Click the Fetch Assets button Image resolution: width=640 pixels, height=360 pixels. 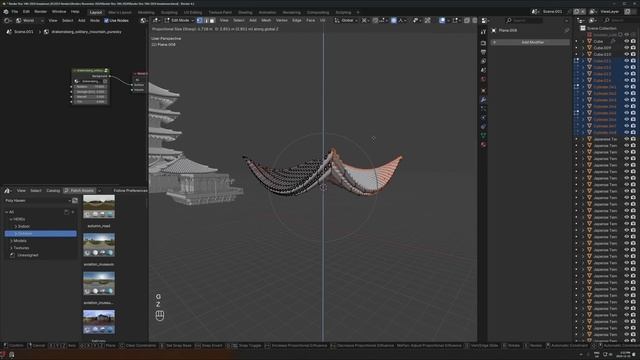coord(79,191)
